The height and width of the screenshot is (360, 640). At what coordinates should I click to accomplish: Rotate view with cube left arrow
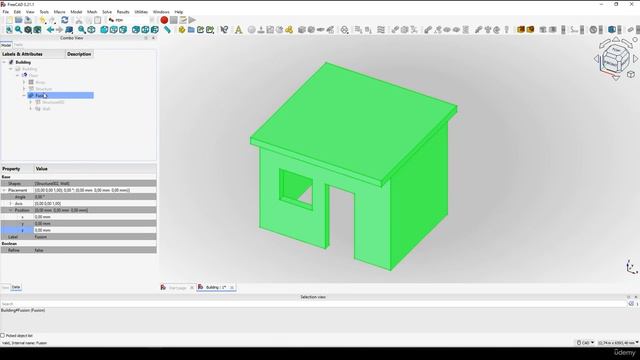point(596,59)
